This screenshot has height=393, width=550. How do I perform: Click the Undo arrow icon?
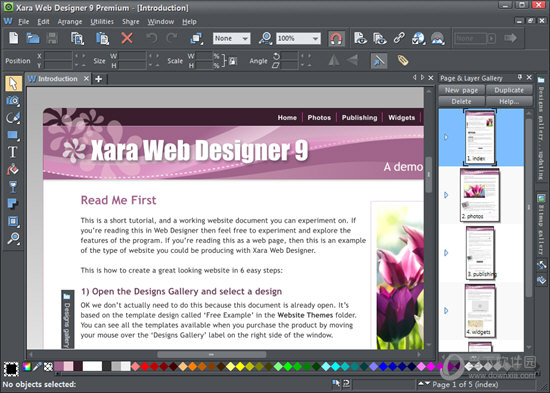click(x=152, y=38)
